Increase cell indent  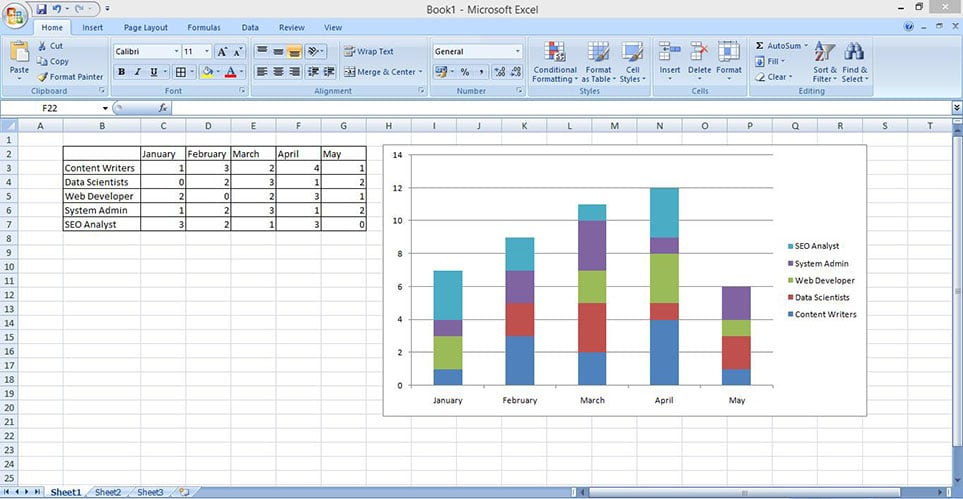329,72
